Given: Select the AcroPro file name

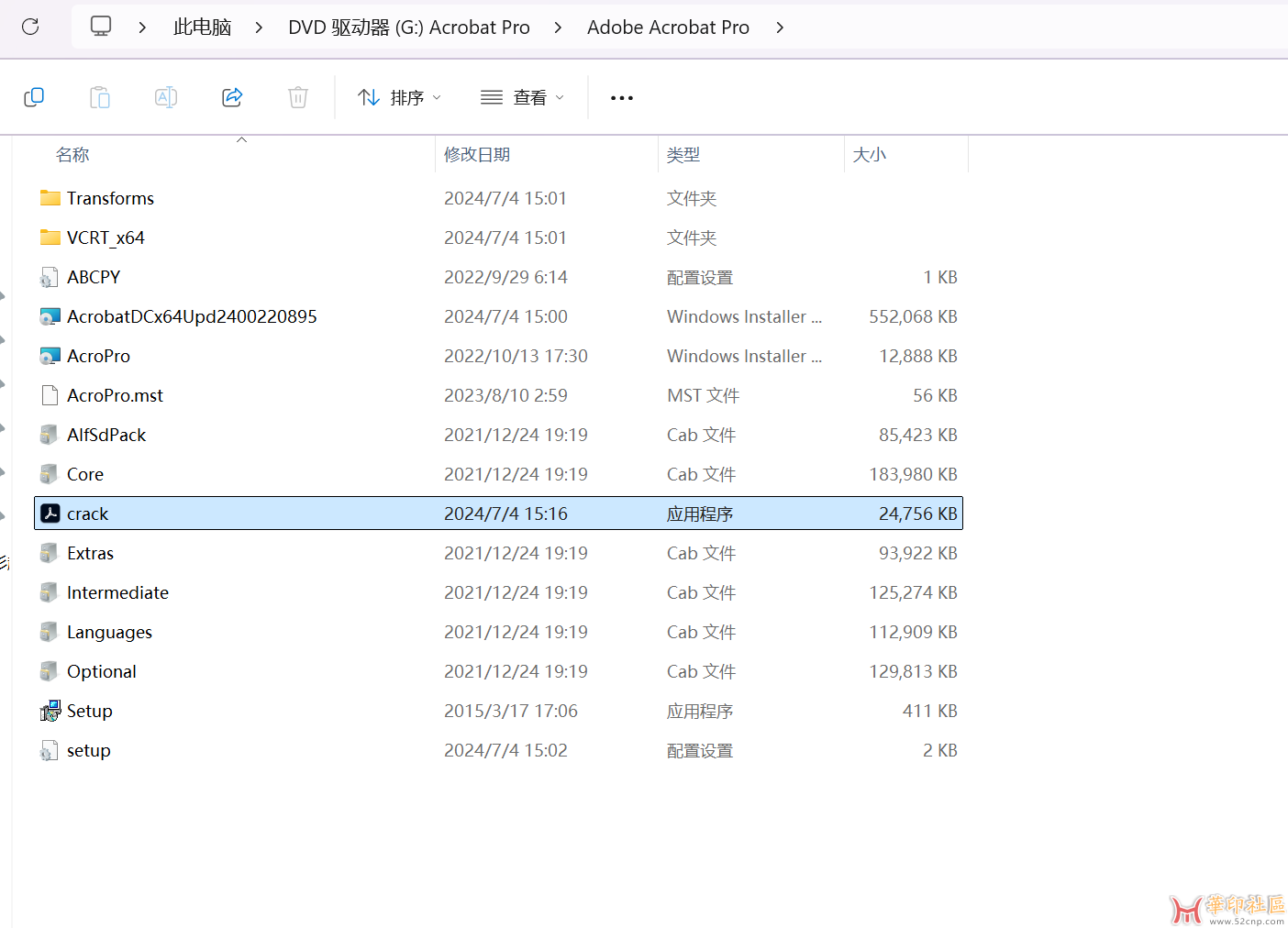Looking at the screenshot, I should (x=98, y=356).
